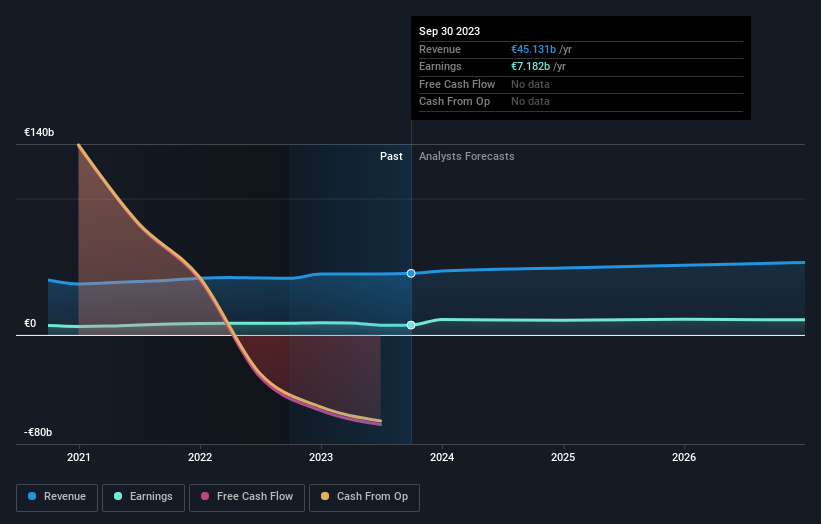821x524 pixels.
Task: Toggle the Free Cash Flow legend button
Action: (247, 497)
